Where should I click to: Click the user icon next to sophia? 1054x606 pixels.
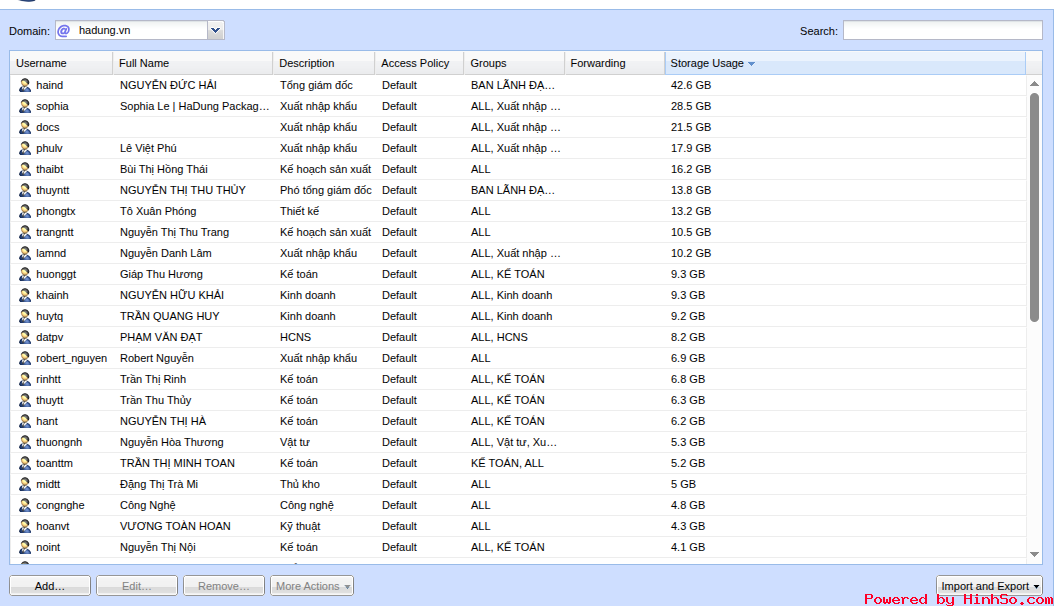click(x=25, y=106)
